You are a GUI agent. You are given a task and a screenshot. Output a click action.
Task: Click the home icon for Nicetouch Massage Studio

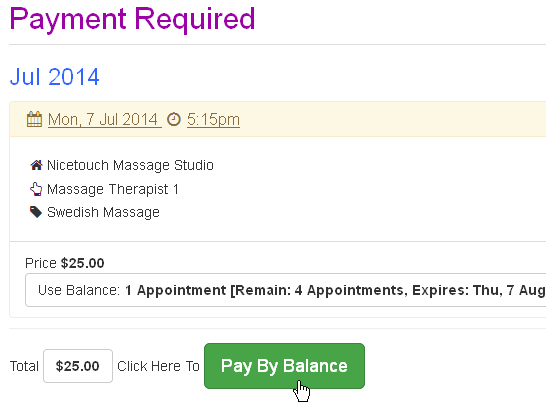[36, 165]
